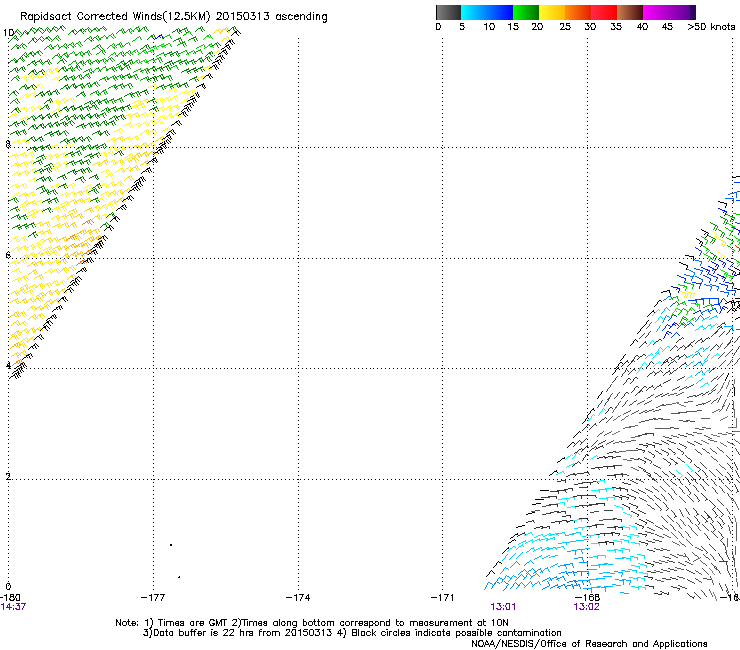Click the '>50 knots' legend label
Screen dimensions: 740x650
(711, 26)
